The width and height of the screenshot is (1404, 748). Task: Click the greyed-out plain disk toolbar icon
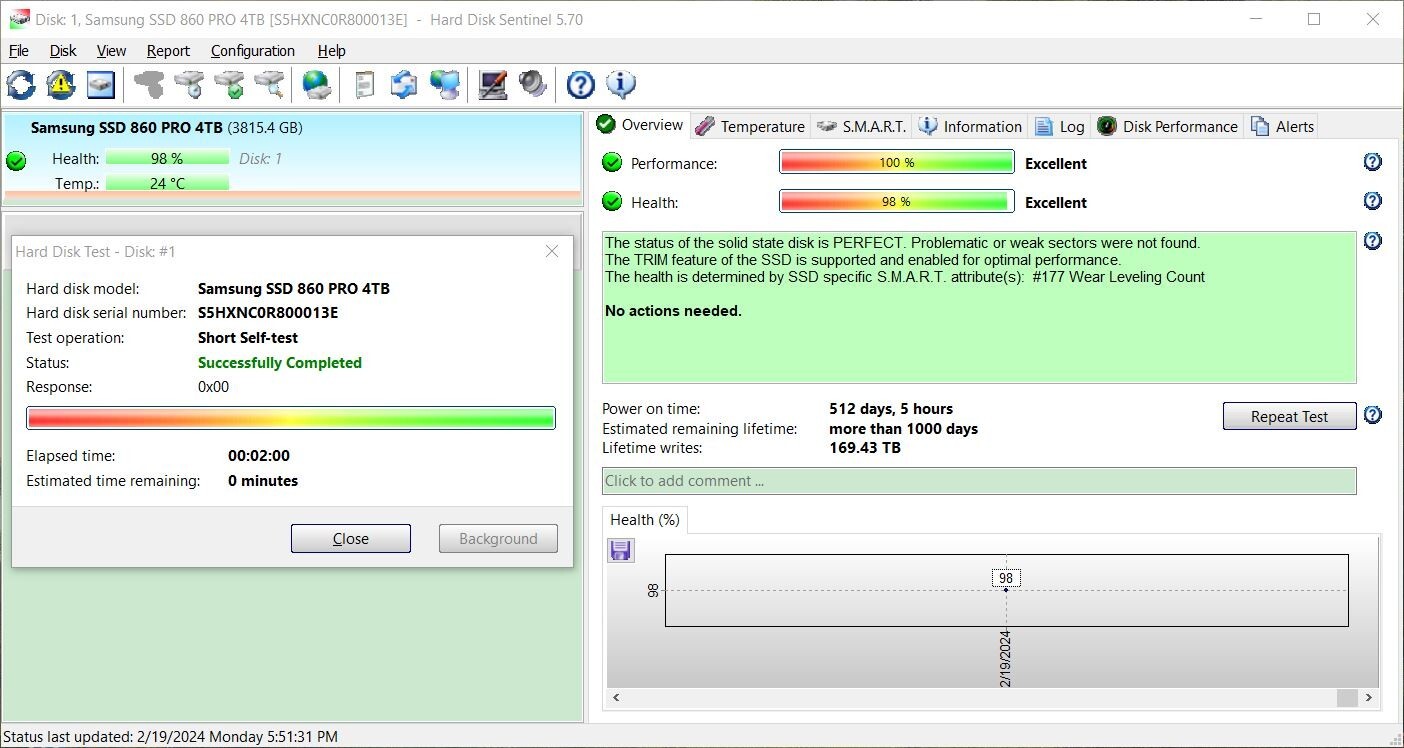coord(149,85)
